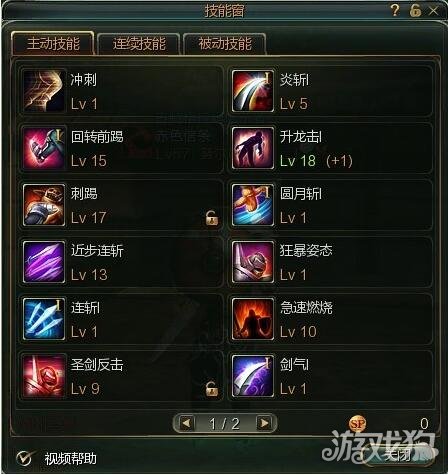Click the 急速燃烧 skill icon
448x475 pixels.
253,319
